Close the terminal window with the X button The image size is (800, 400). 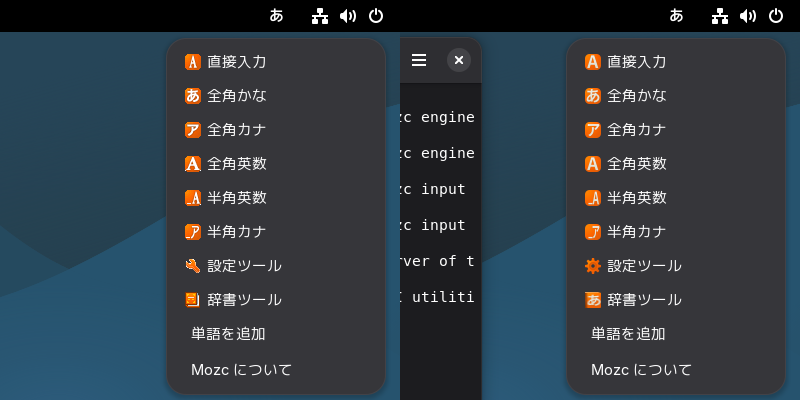pyautogui.click(x=459, y=60)
